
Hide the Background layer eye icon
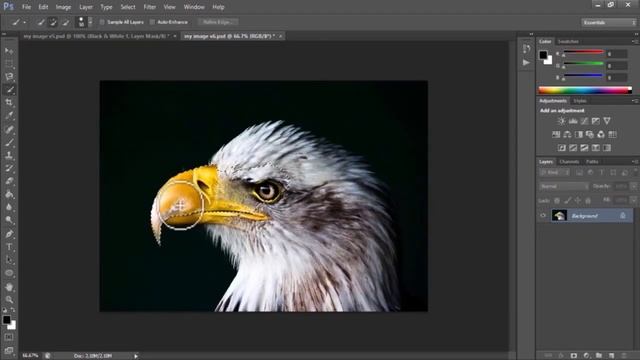tap(543, 216)
